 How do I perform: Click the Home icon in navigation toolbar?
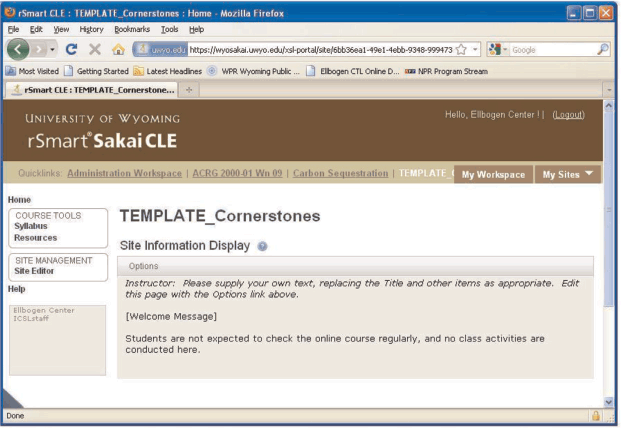(x=118, y=49)
